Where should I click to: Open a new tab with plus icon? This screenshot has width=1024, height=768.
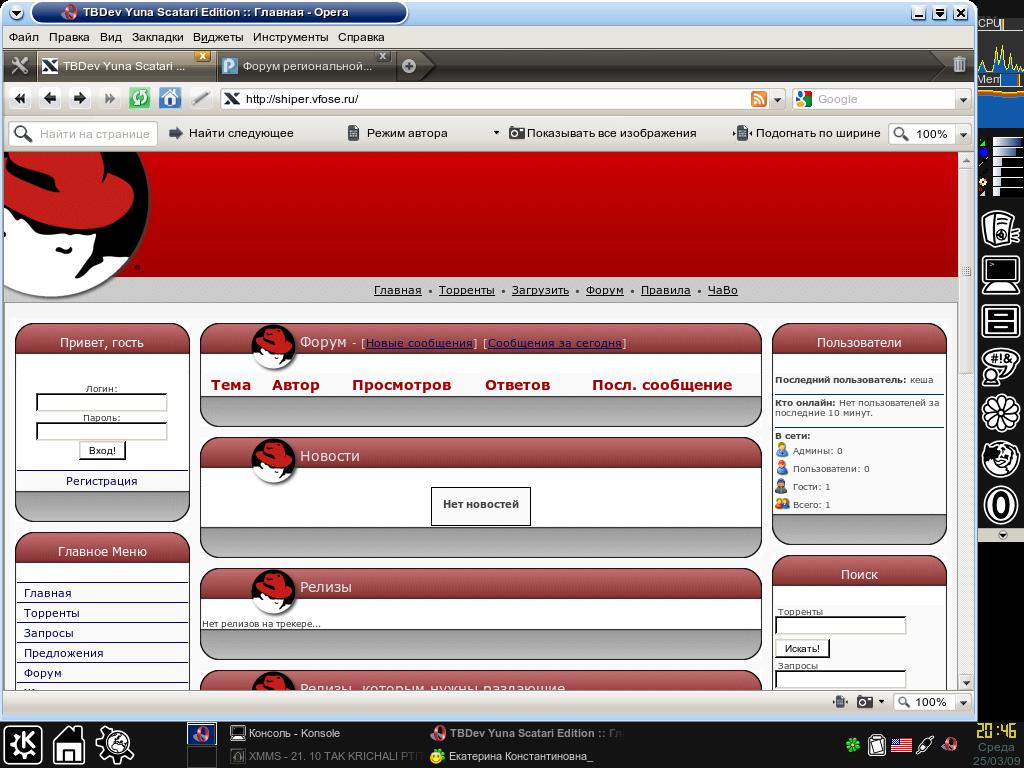tap(408, 66)
